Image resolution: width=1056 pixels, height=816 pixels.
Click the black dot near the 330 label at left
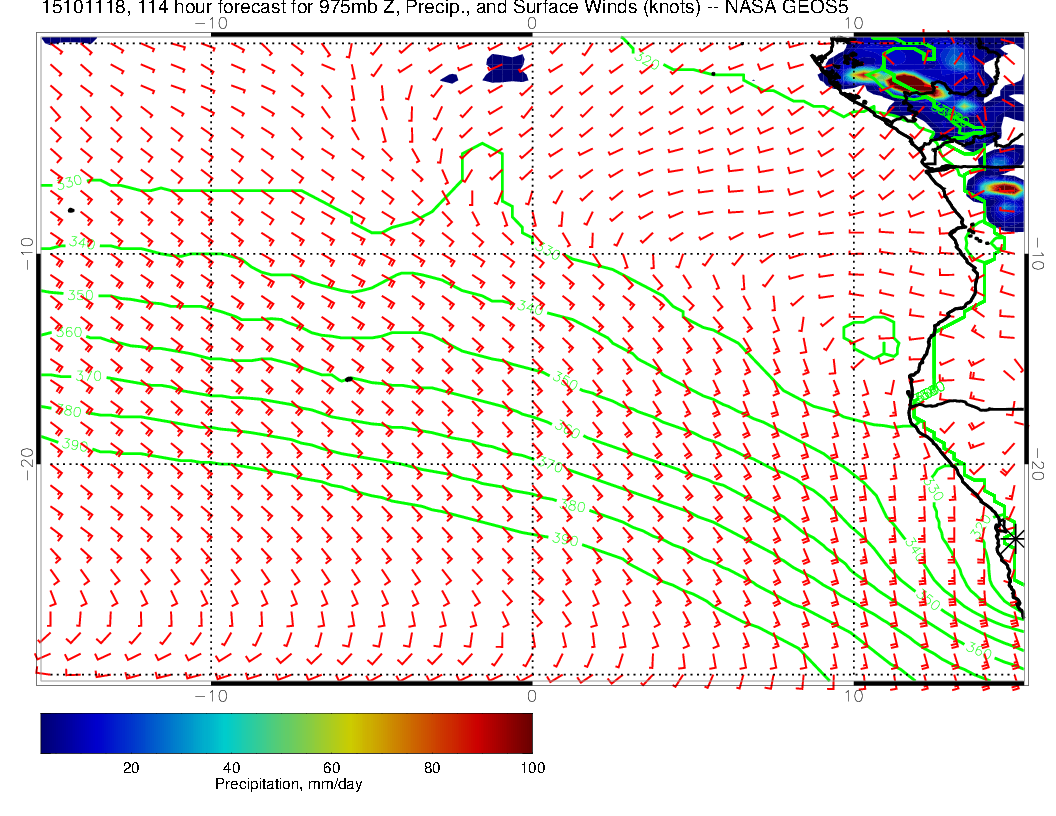click(71, 210)
